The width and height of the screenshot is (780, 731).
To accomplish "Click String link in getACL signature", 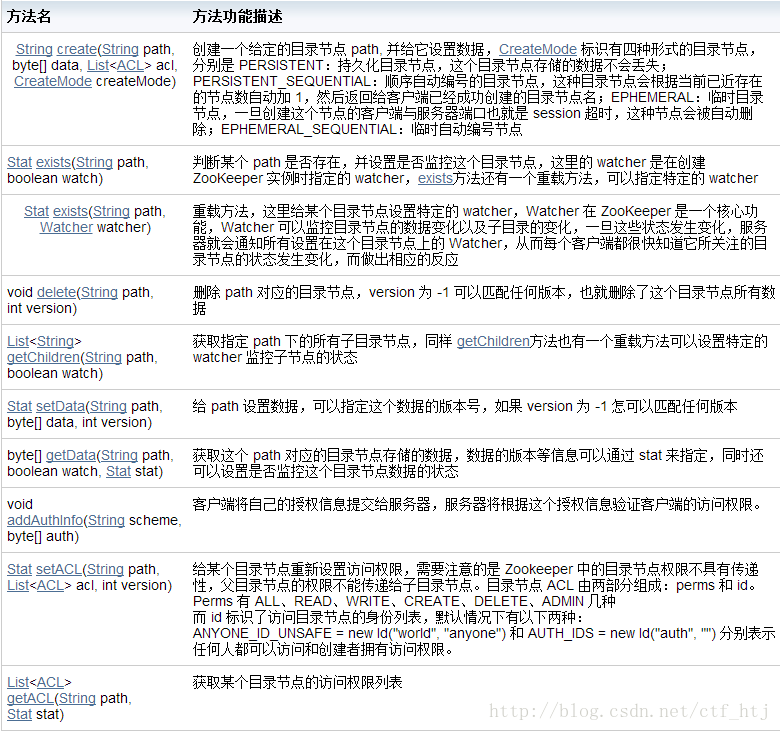I will point(77,698).
